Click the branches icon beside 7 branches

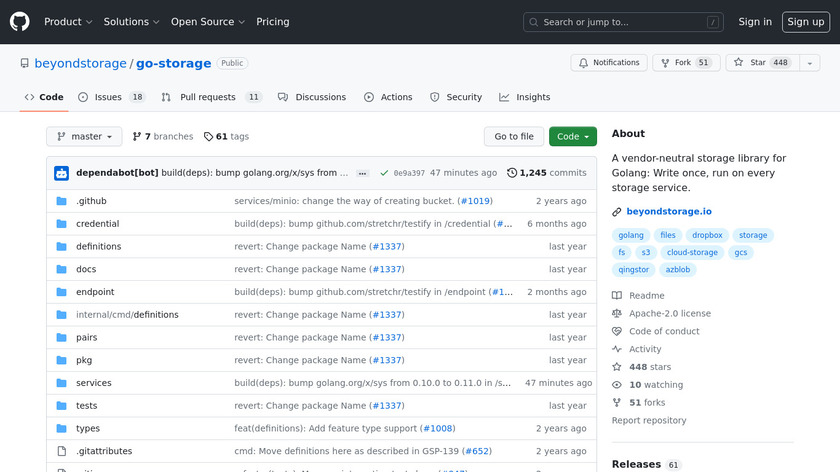(137, 137)
